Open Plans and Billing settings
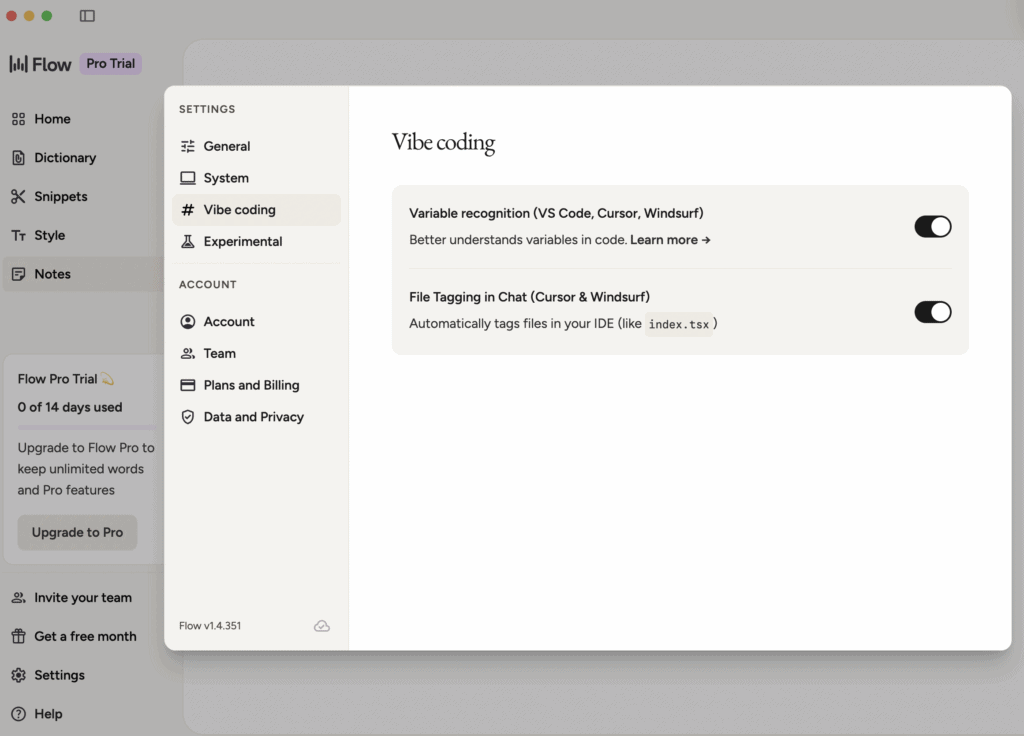Screen dimensions: 1024x736 (x=251, y=385)
